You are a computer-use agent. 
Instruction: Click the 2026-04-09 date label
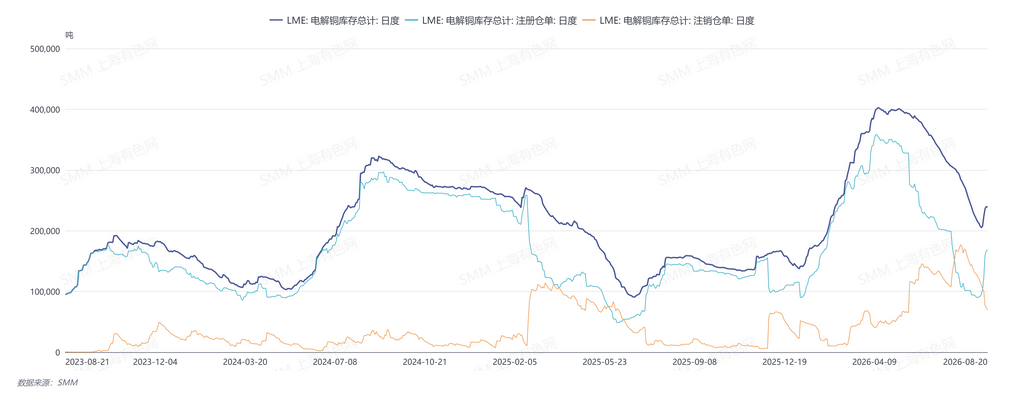coord(874,361)
